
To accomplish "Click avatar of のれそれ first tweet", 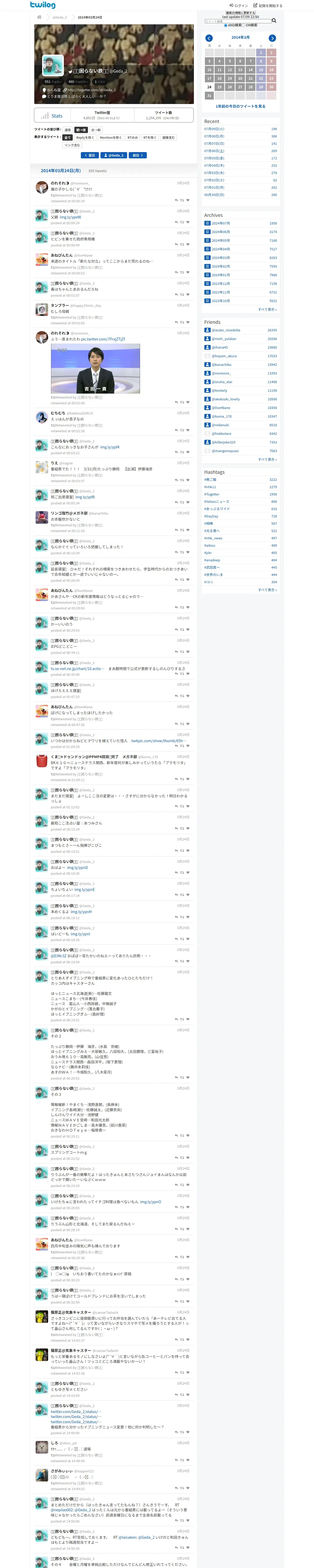I will click(41, 187).
